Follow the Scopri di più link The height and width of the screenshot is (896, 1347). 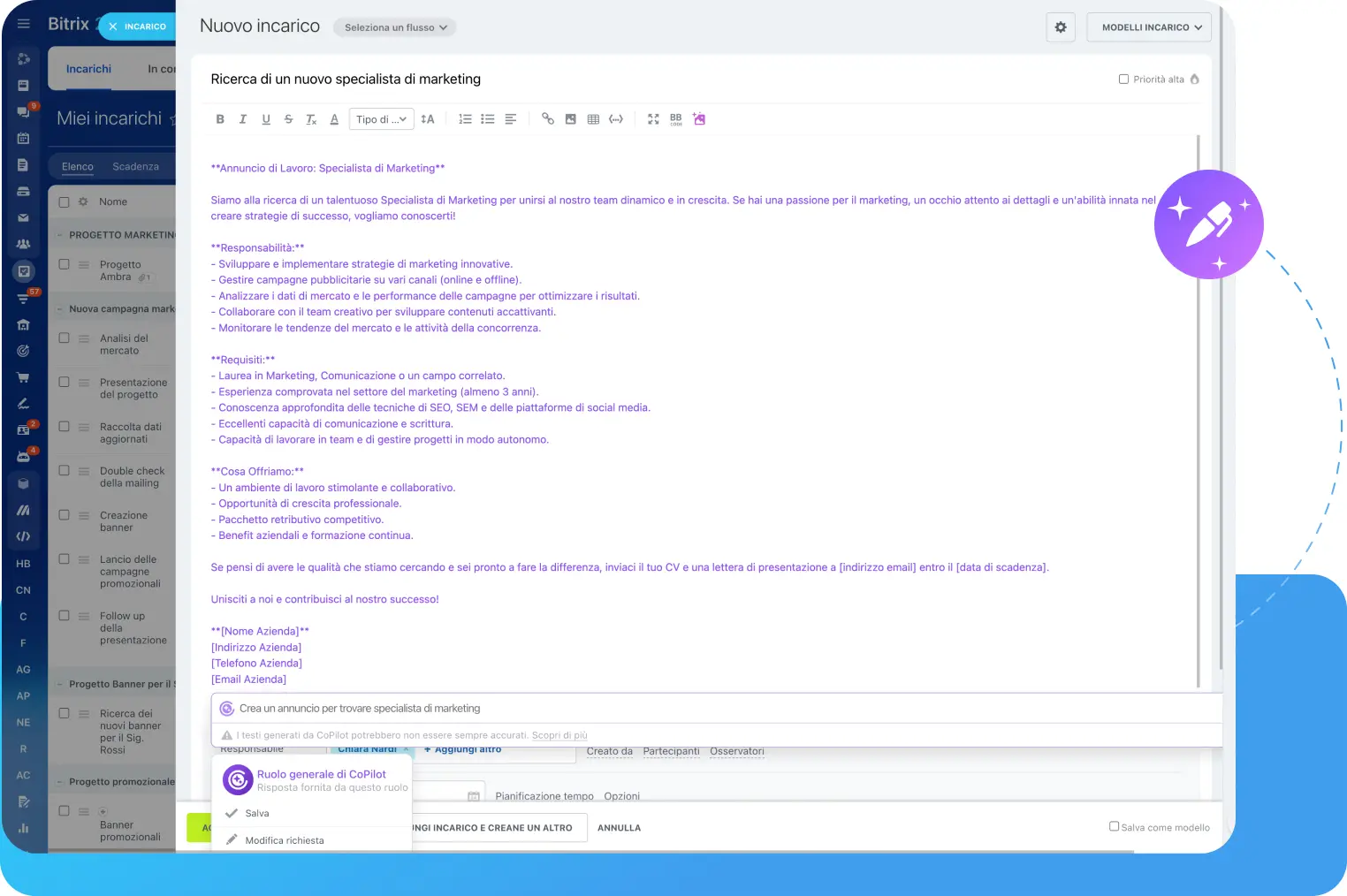point(559,735)
